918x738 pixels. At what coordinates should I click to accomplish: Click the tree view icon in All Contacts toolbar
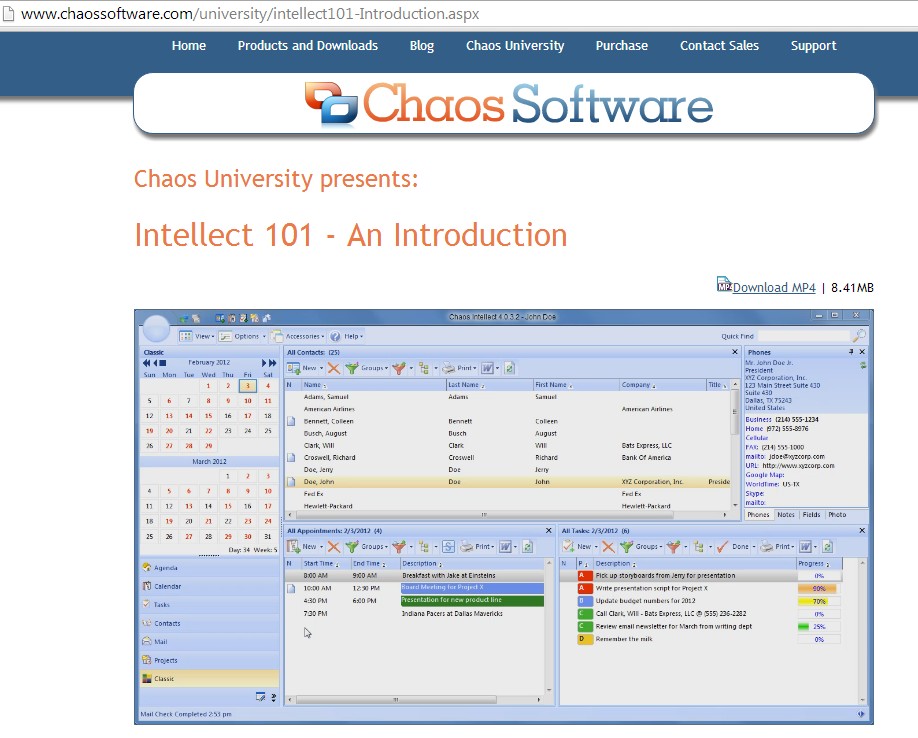point(424,368)
